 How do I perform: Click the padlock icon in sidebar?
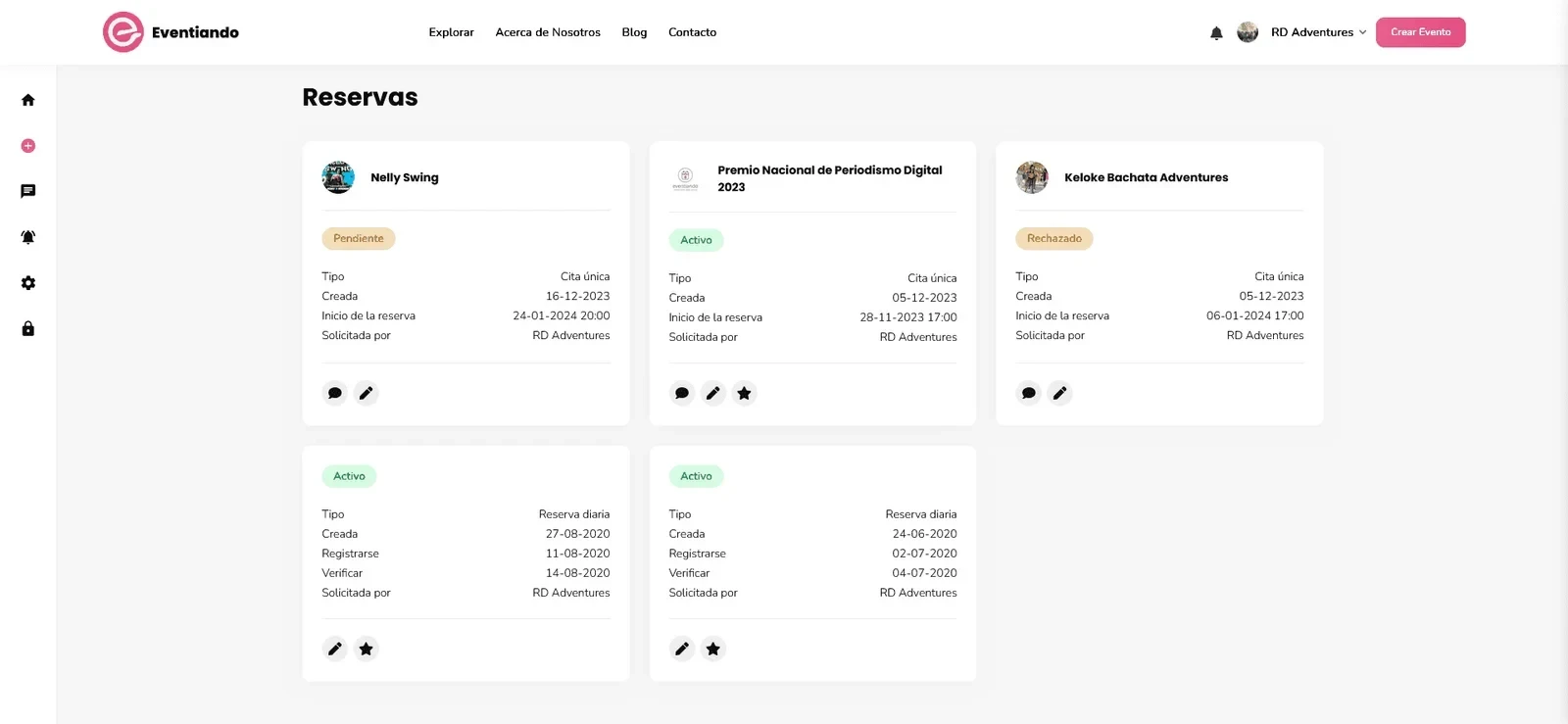point(28,329)
